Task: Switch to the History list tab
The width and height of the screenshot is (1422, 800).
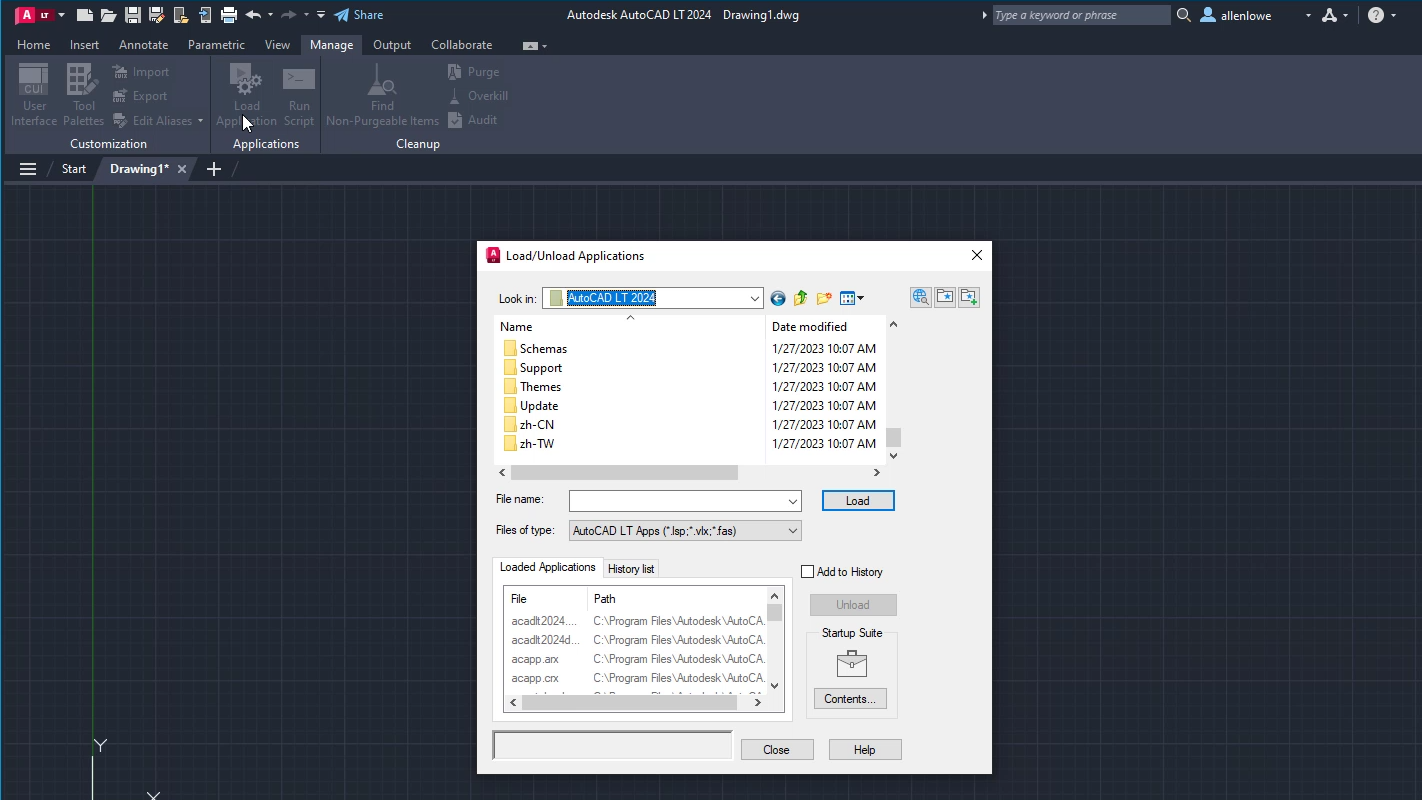Action: click(630, 568)
